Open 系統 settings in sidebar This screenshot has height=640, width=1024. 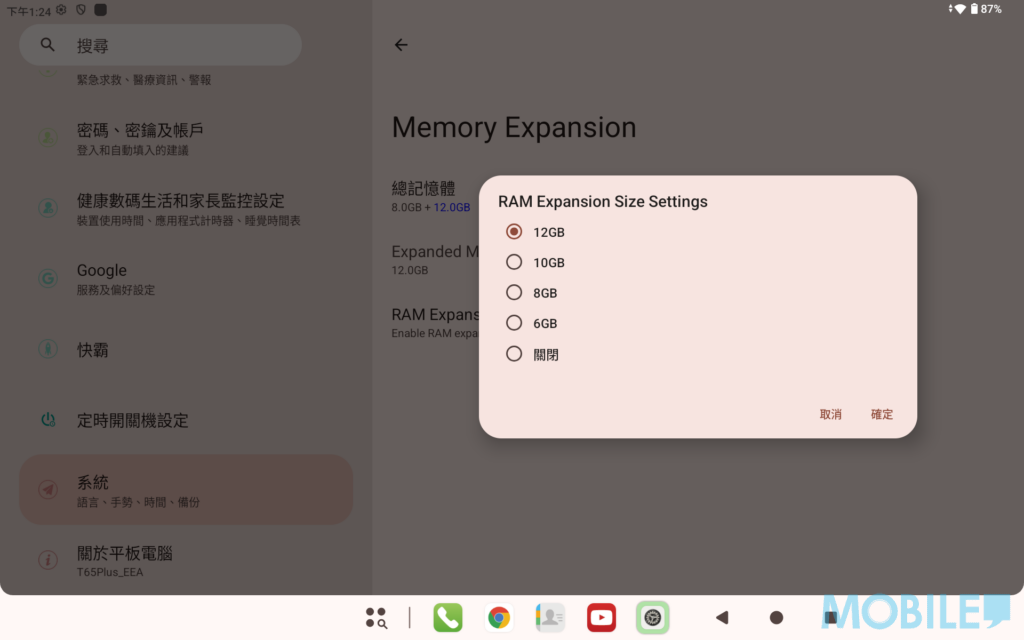tap(186, 490)
